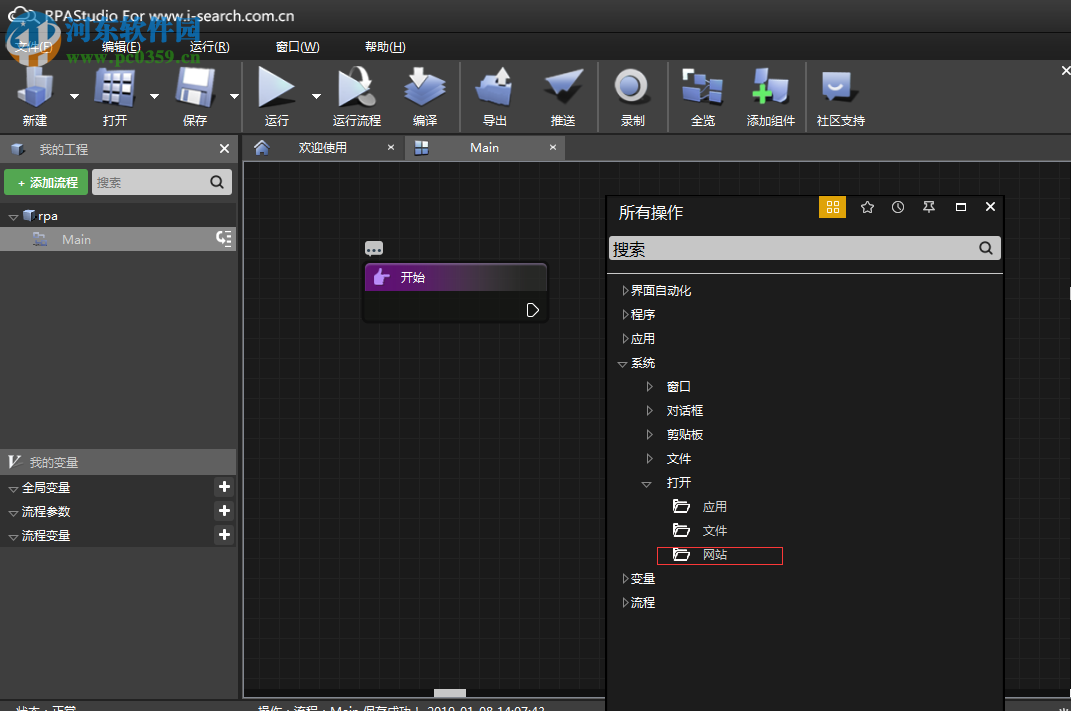
Task: Add a global variable with plus button
Action: tap(224, 487)
